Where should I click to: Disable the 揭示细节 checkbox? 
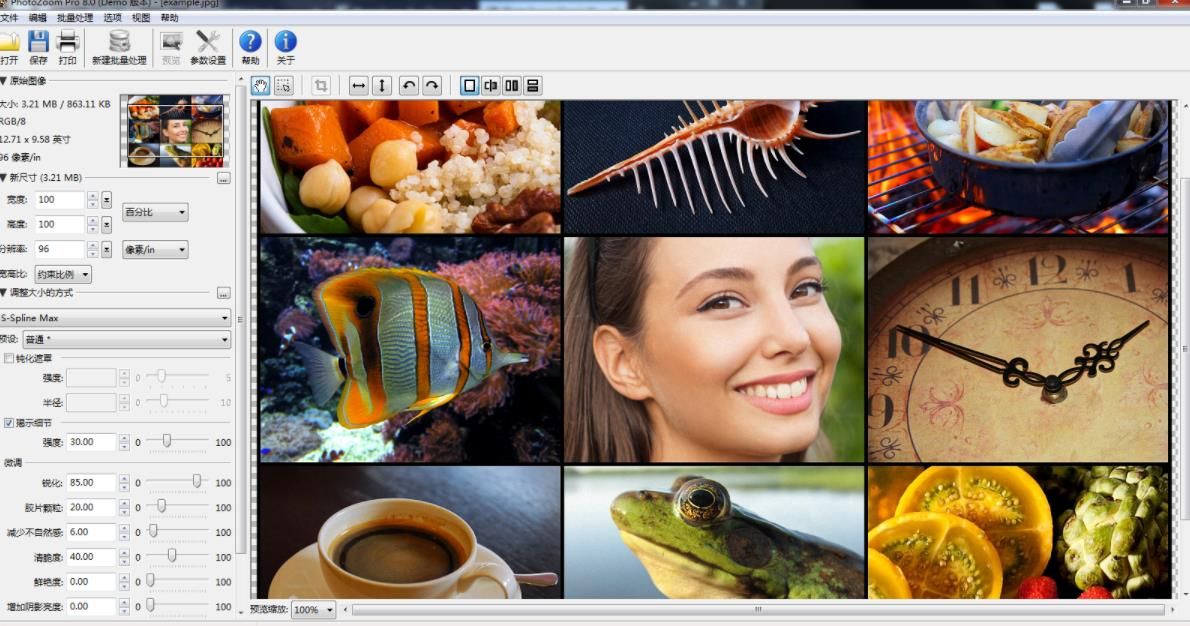[x=8, y=422]
